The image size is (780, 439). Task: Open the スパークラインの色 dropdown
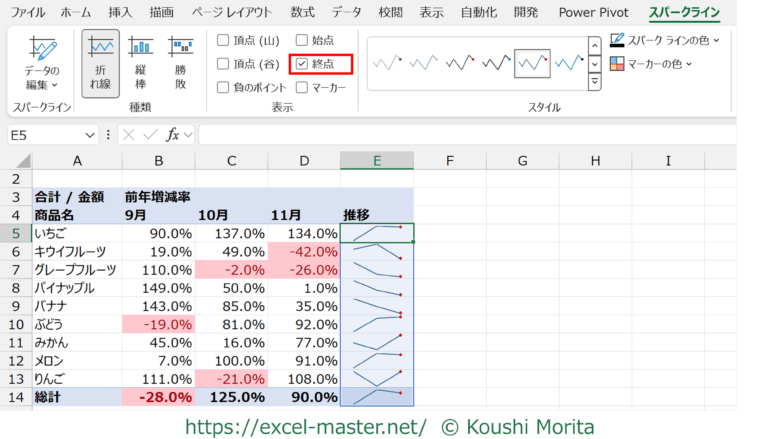(x=666, y=40)
